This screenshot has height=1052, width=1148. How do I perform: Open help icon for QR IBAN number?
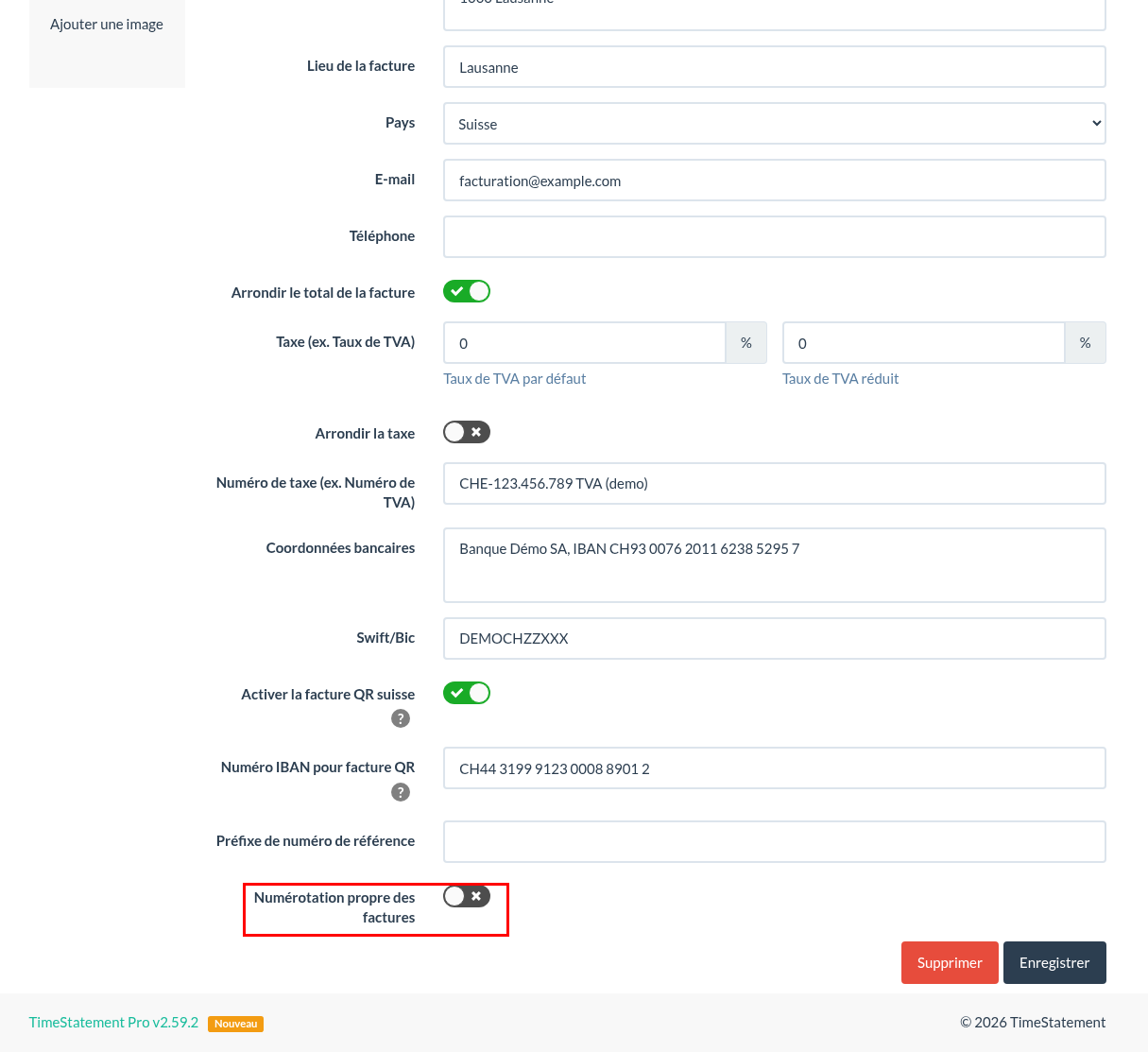[x=401, y=792]
